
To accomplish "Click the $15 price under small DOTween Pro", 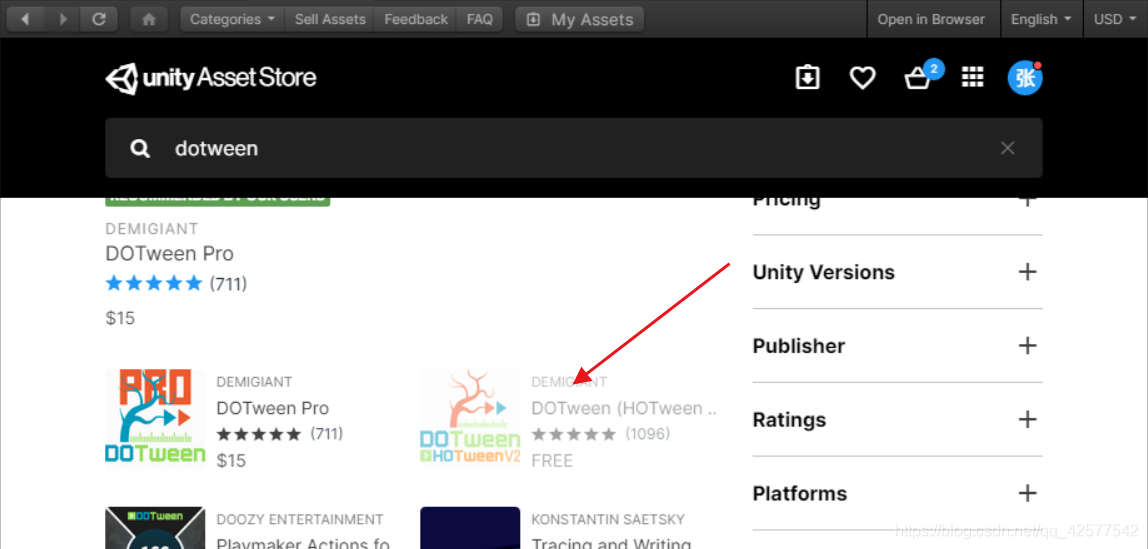I will pos(231,460).
